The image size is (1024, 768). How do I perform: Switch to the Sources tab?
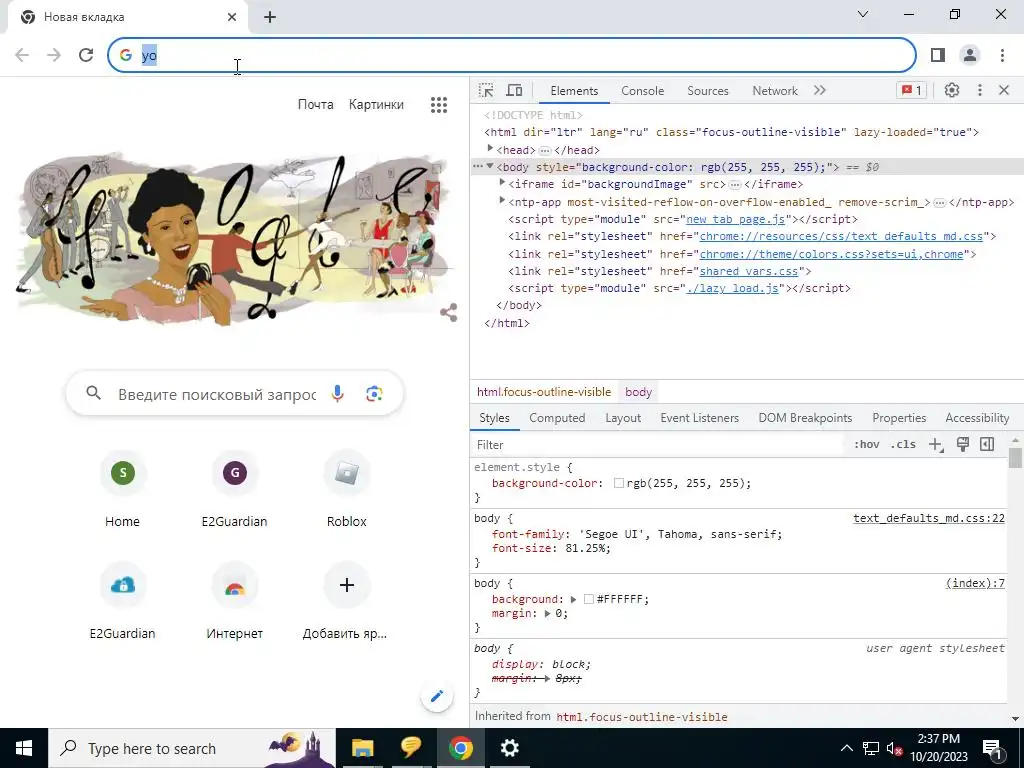pyautogui.click(x=707, y=91)
